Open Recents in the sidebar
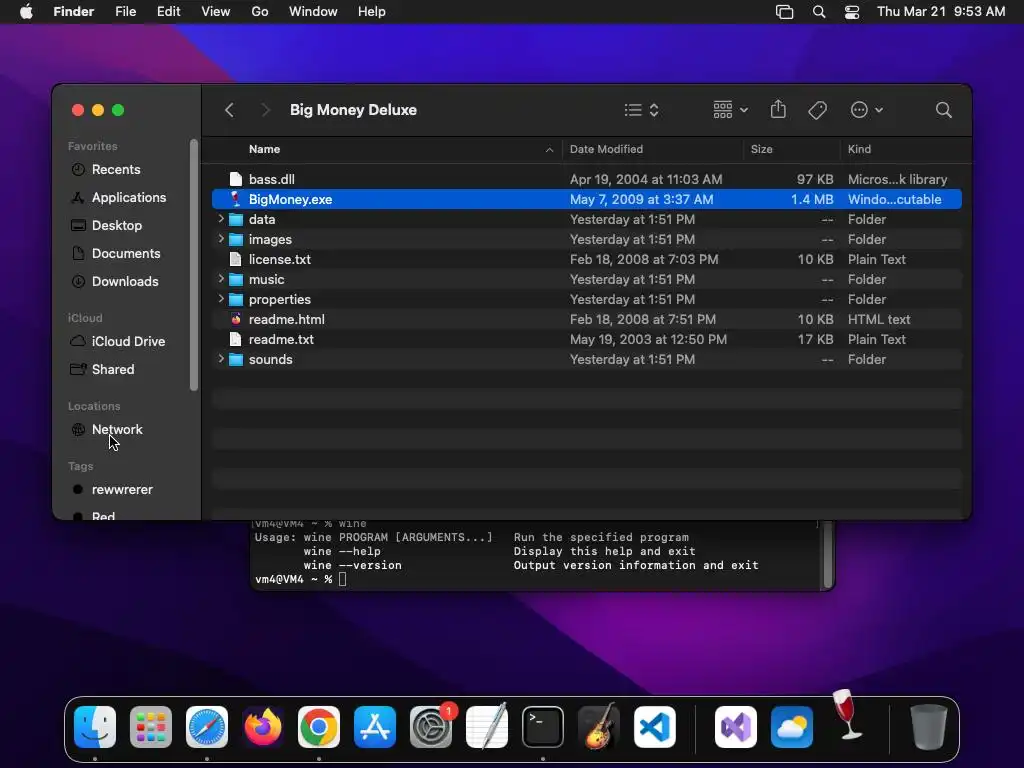This screenshot has width=1024, height=768. 116,169
